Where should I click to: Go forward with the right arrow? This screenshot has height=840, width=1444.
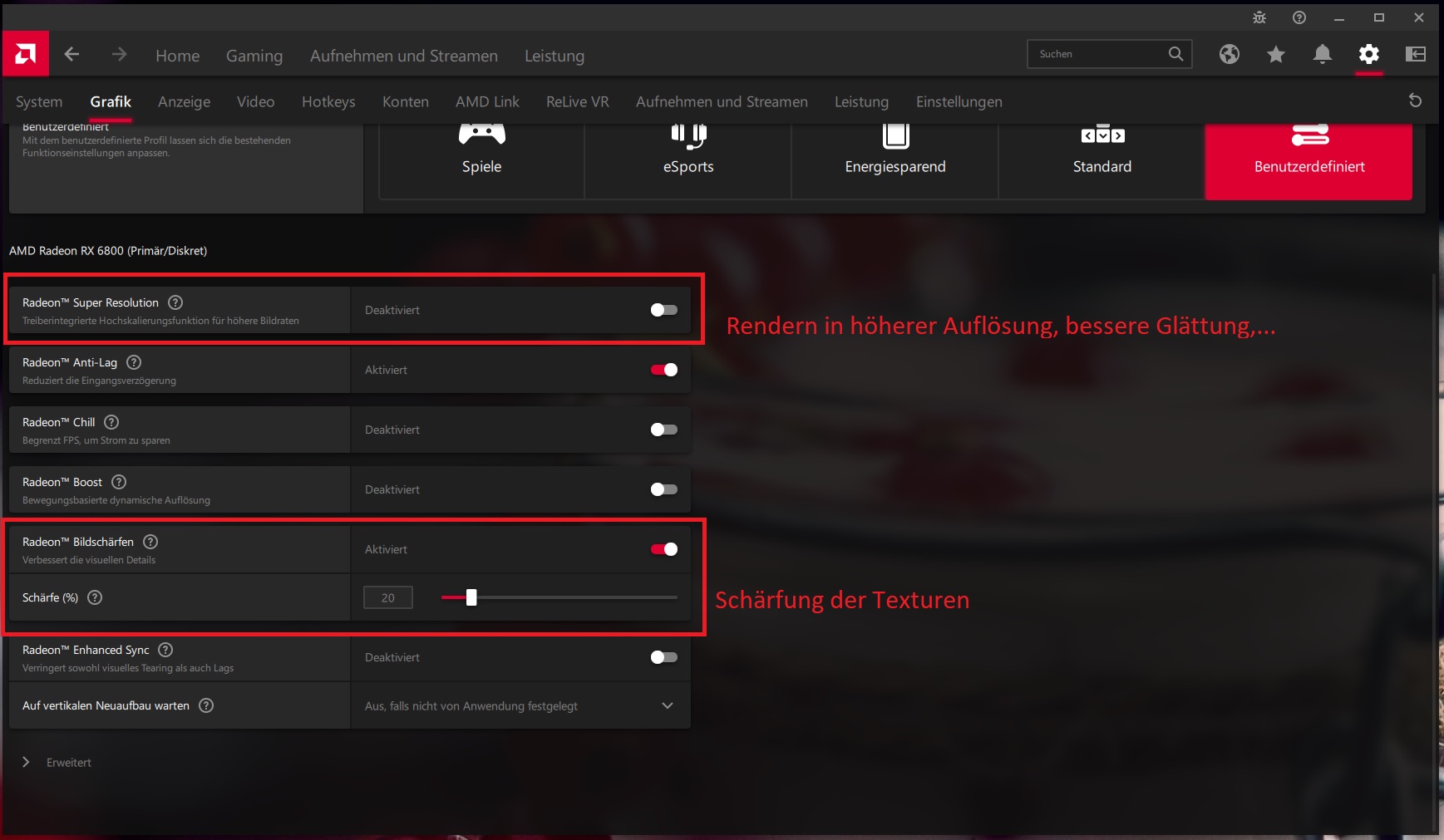tap(119, 54)
